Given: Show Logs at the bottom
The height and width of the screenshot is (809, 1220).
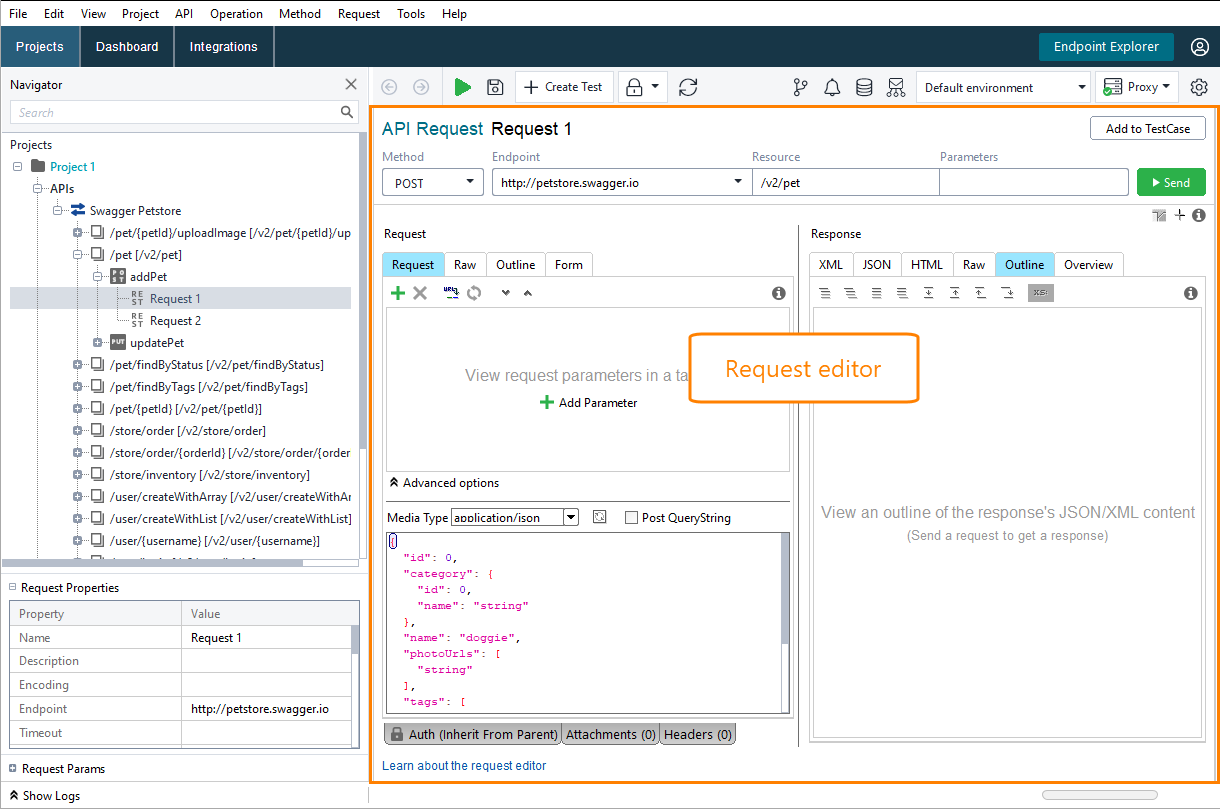Looking at the screenshot, I should (45, 796).
